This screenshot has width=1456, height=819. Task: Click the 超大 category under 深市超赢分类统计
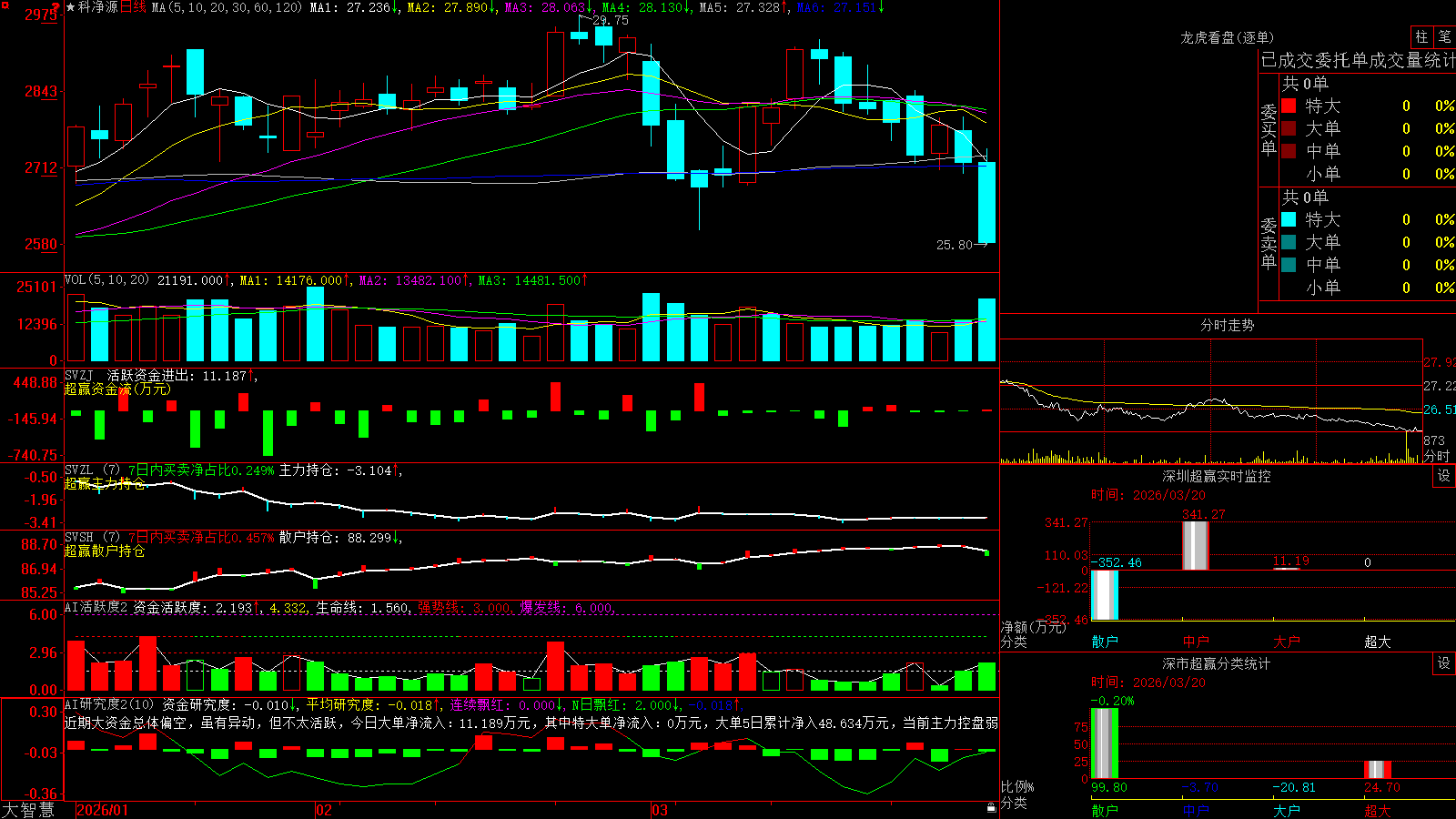point(1378,811)
